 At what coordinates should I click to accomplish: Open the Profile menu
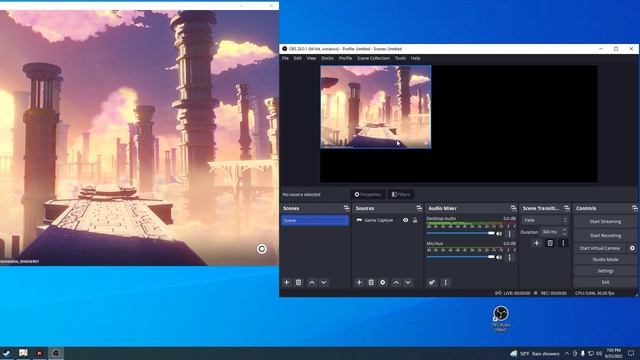point(345,58)
